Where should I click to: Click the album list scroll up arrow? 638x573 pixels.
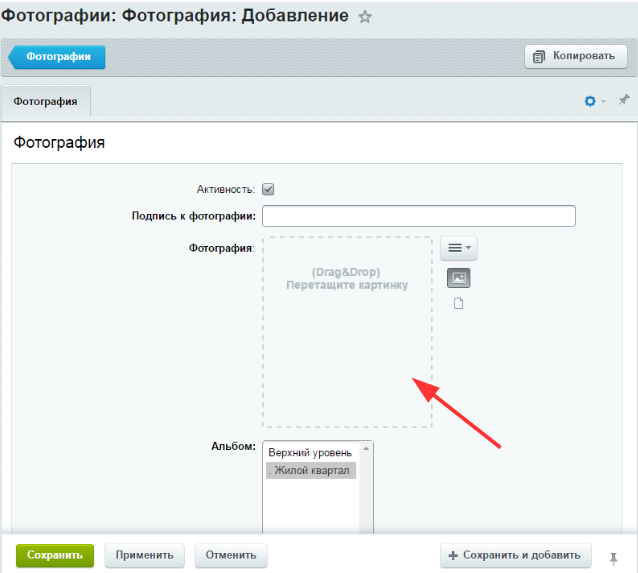[366, 448]
